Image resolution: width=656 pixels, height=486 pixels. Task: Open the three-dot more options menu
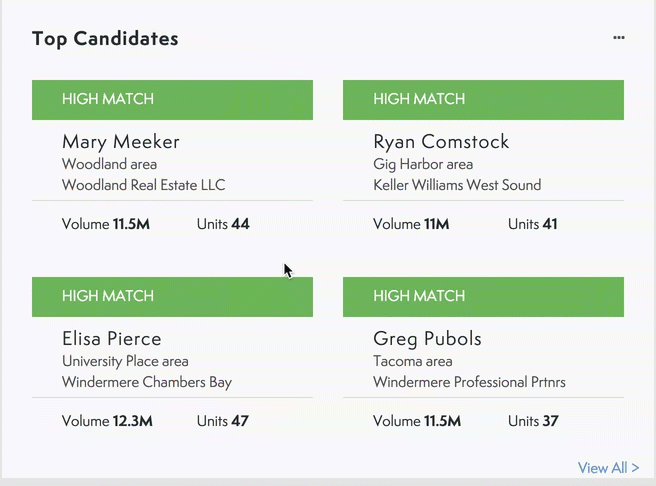point(619,38)
